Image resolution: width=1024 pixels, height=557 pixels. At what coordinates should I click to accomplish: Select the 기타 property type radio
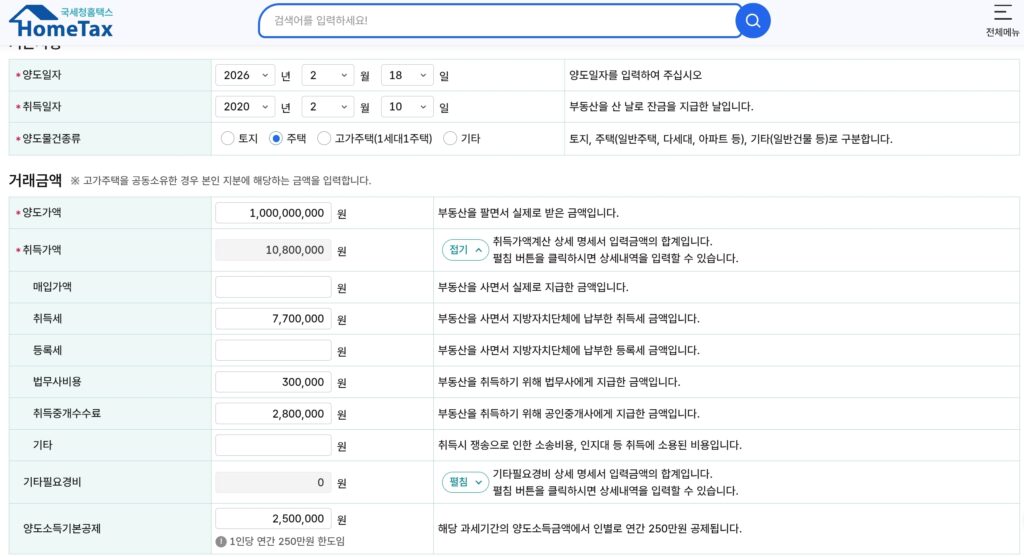[450, 139]
